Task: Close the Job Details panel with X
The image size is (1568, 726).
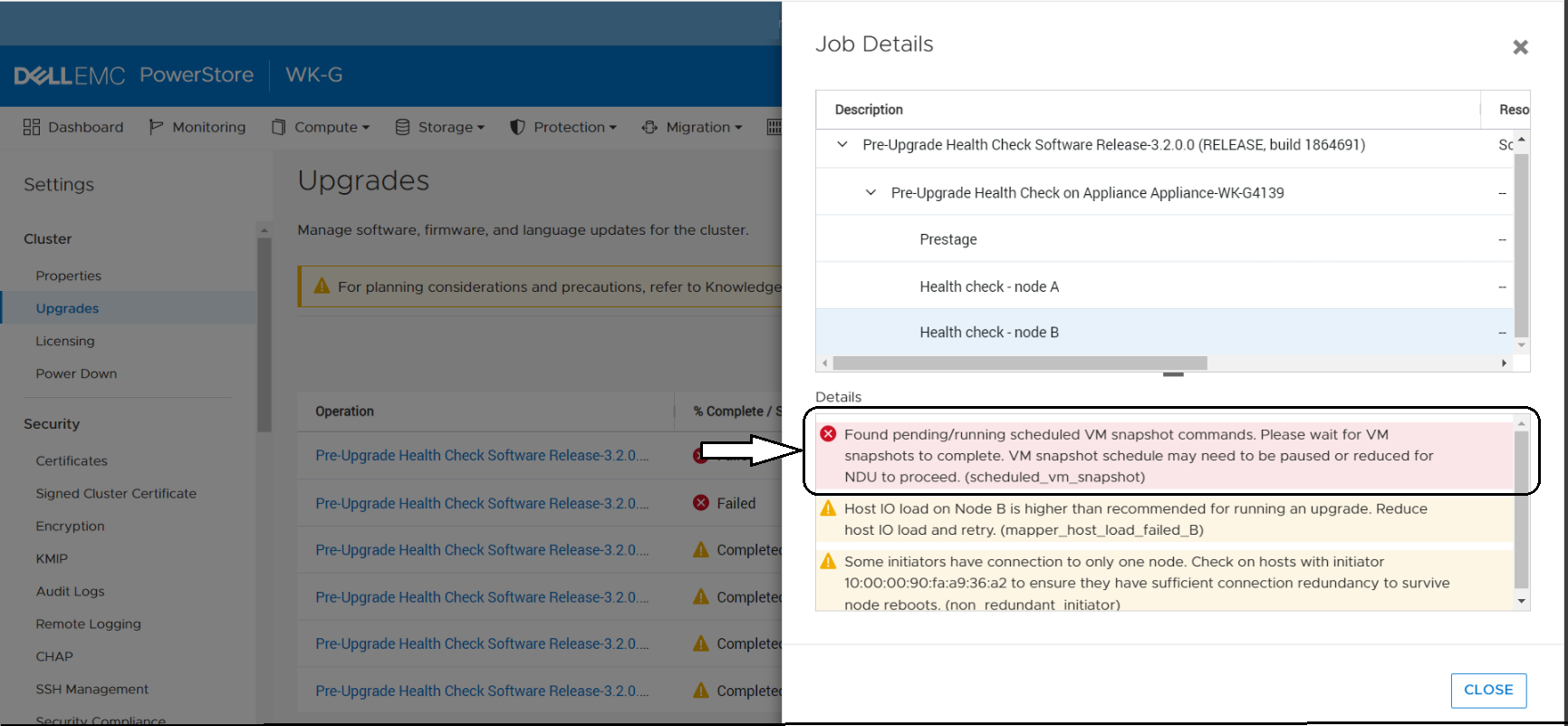Action: 1520,47
